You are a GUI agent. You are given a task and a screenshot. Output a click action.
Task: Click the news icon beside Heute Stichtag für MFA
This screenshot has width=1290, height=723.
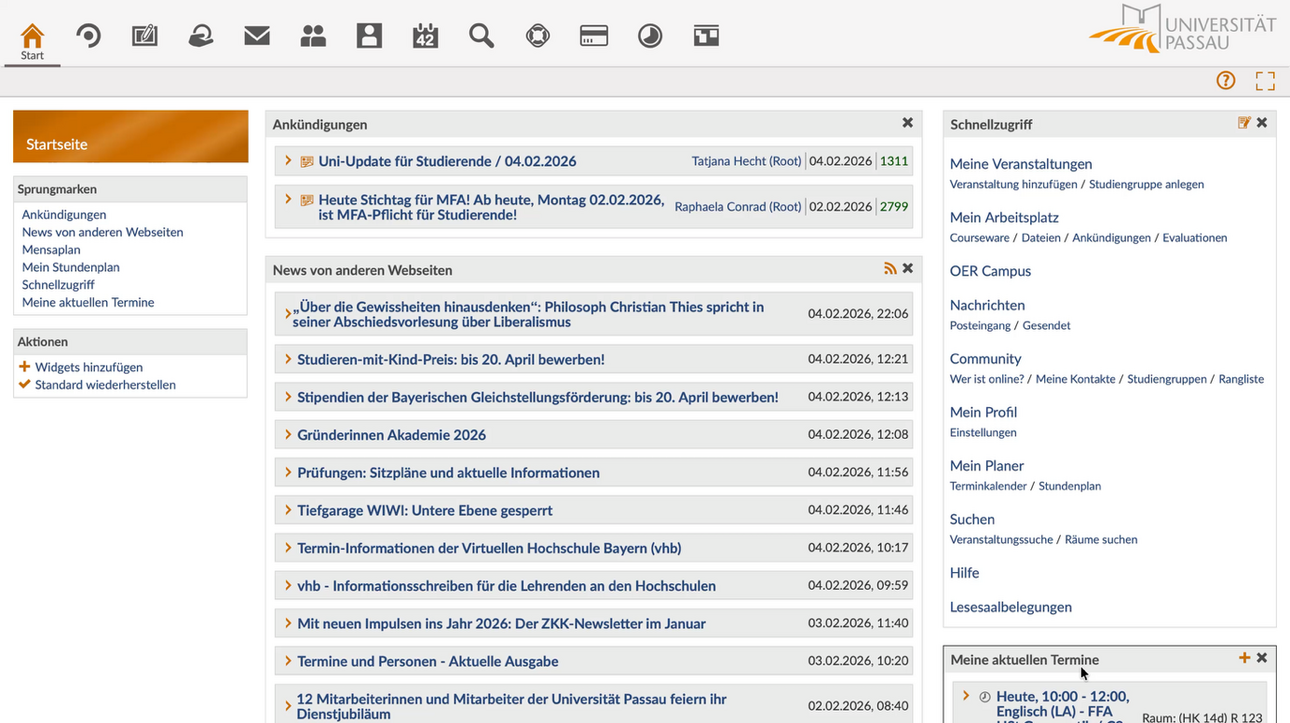coord(307,200)
